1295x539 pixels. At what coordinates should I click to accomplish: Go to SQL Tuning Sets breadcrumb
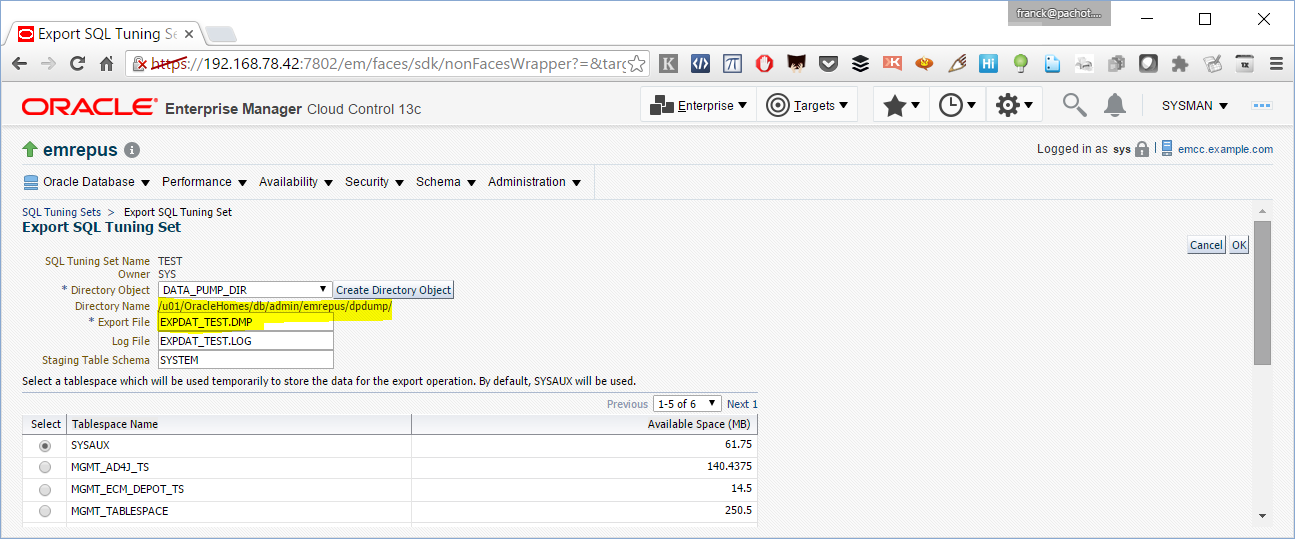(x=61, y=212)
